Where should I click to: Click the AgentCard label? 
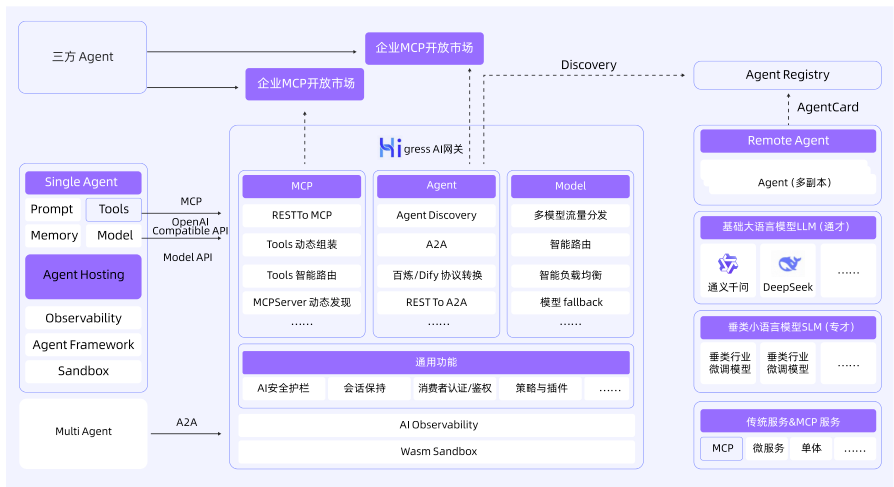827,107
